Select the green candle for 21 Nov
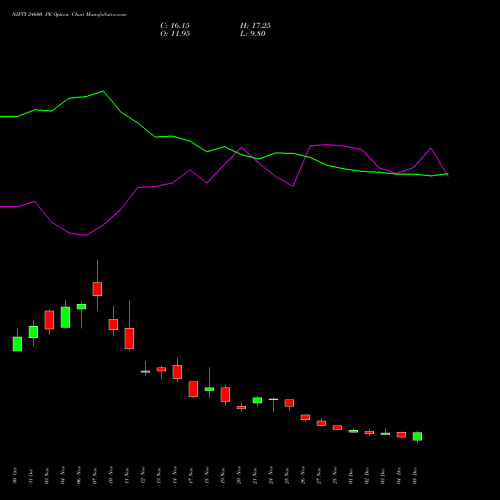The image size is (500, 500). 257,400
